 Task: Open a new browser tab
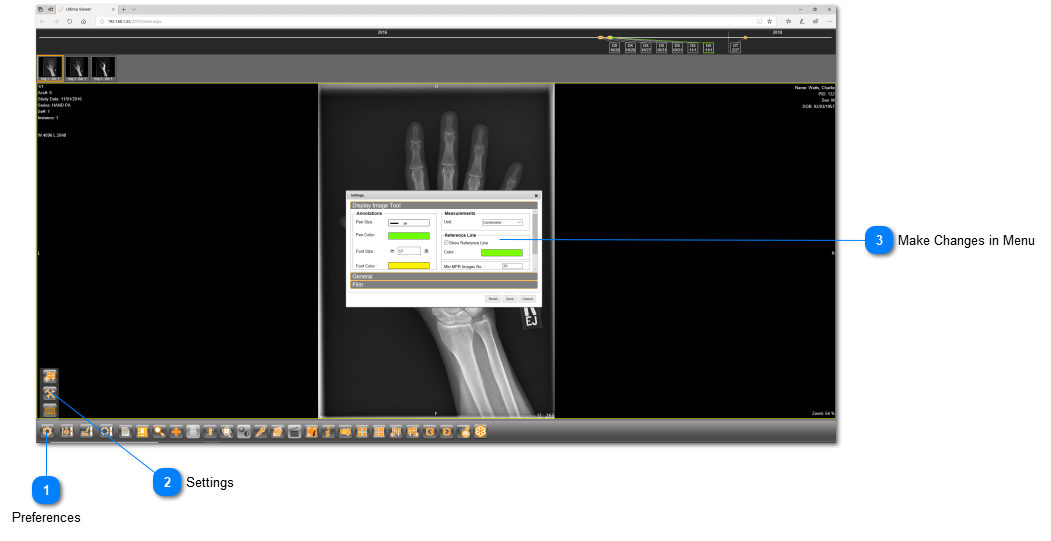(x=124, y=9)
